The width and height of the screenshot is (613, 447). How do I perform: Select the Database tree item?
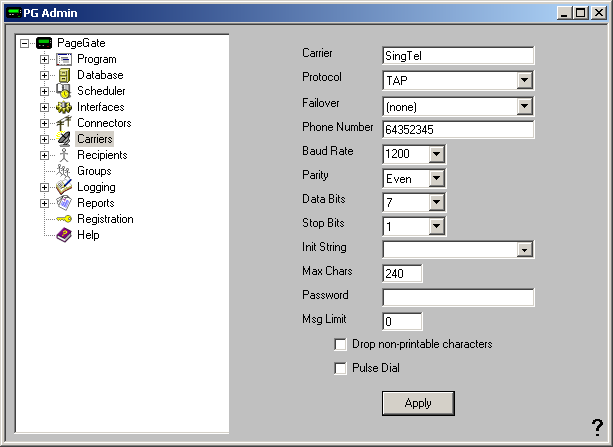100,75
